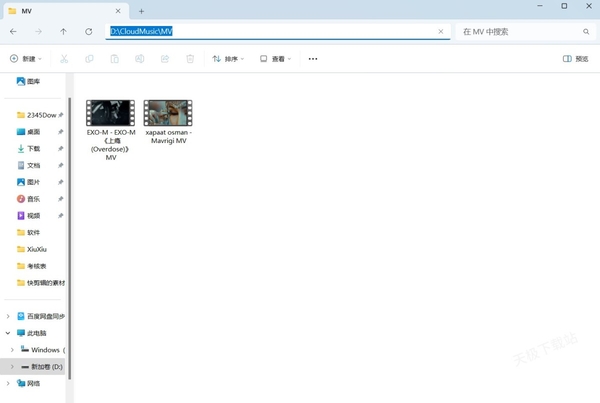
Task: Open 音乐 music in sidebar
Action: tap(29, 199)
